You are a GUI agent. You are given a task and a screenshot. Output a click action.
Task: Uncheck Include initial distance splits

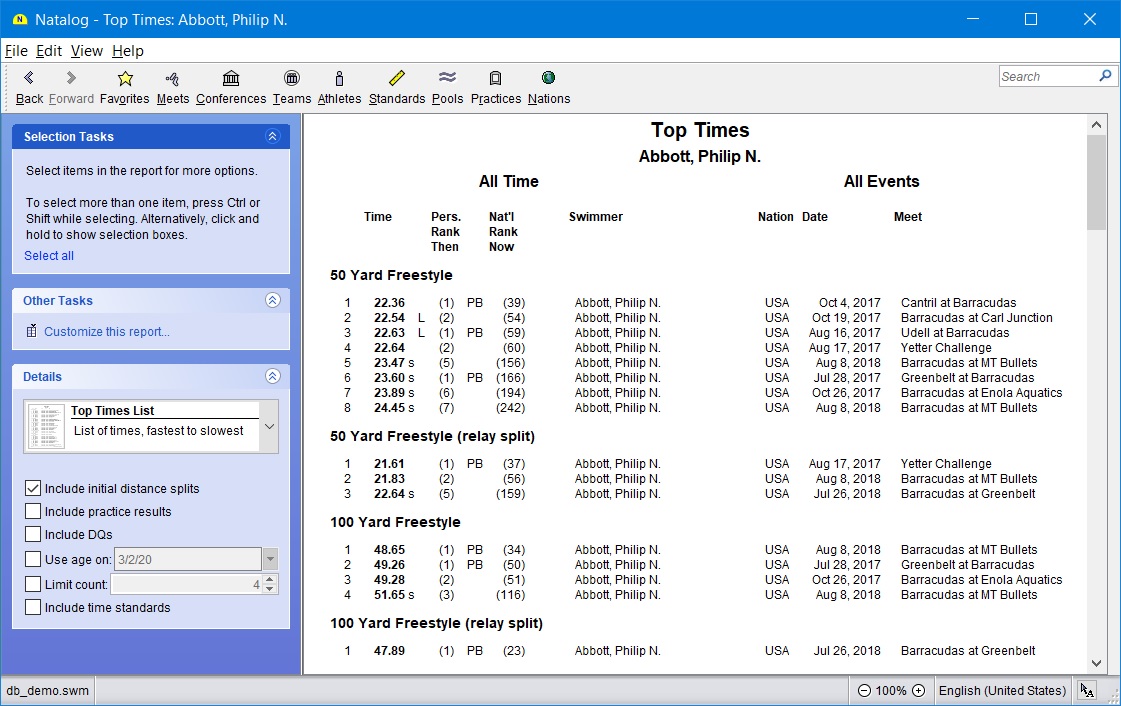coord(33,489)
